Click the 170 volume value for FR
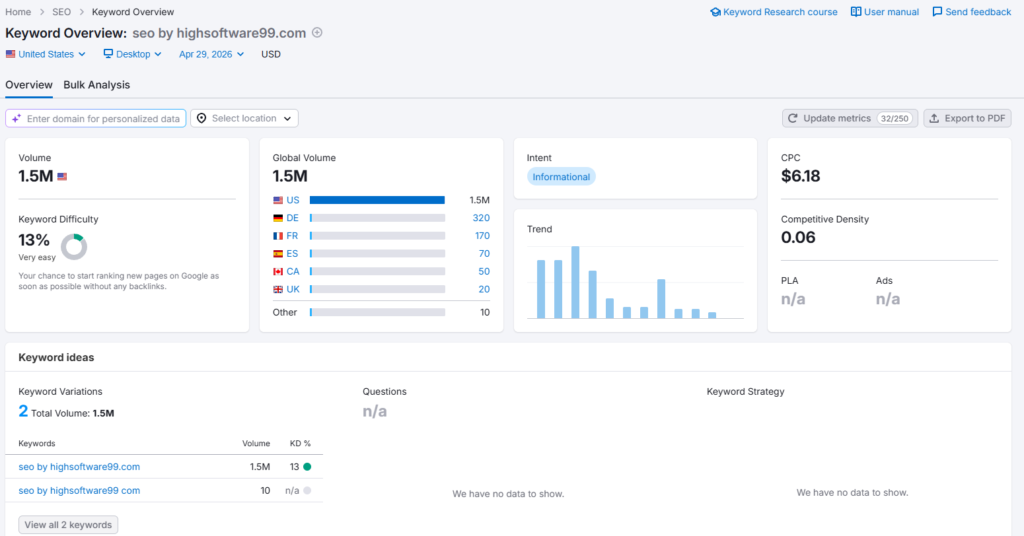Image resolution: width=1024 pixels, height=536 pixels. coord(482,236)
